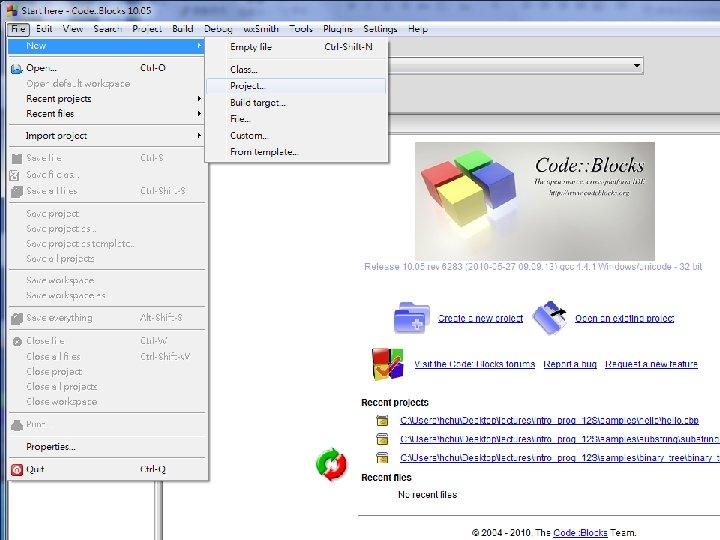Choose Project... from New submenu

click(296, 86)
